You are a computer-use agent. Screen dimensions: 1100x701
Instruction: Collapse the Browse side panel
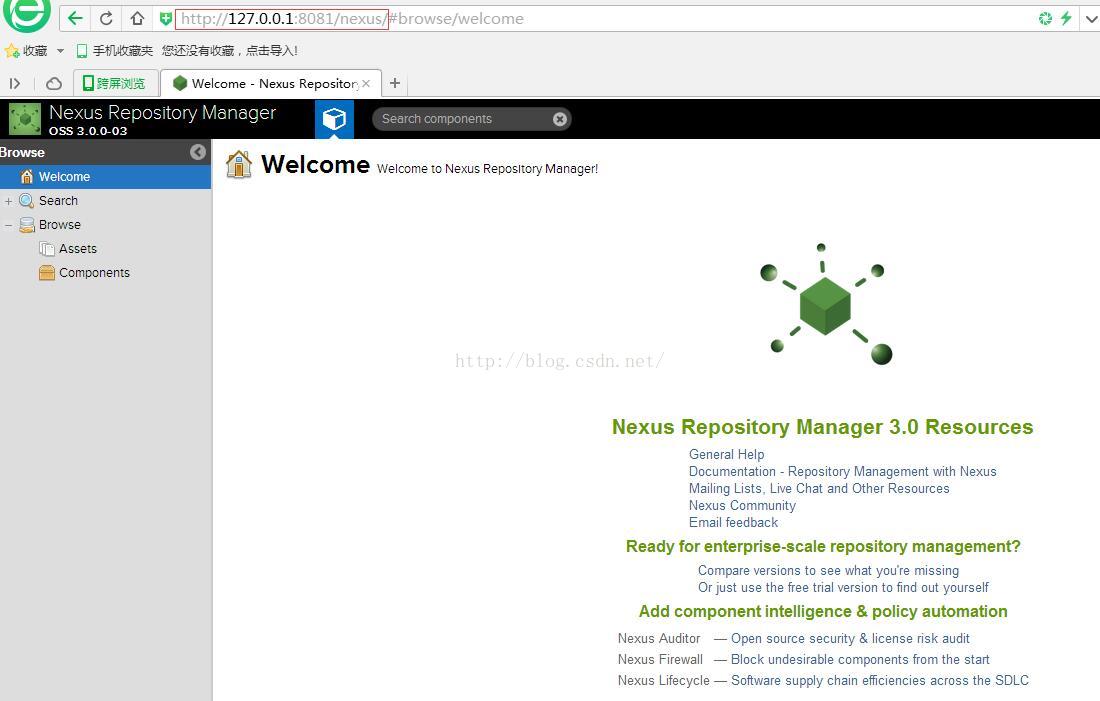pyautogui.click(x=198, y=152)
